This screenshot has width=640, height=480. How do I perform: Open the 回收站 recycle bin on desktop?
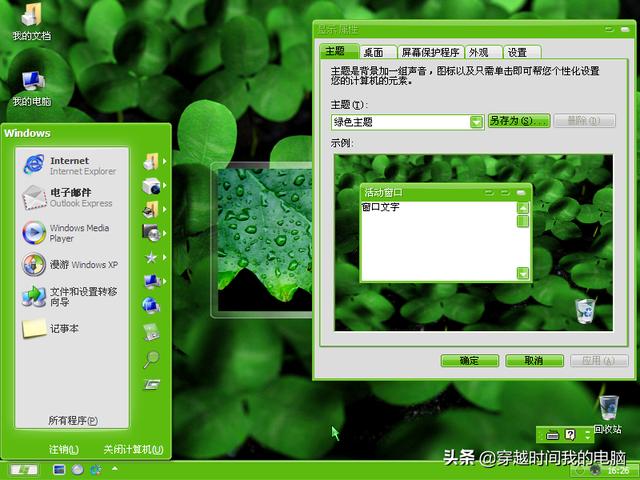point(608,413)
